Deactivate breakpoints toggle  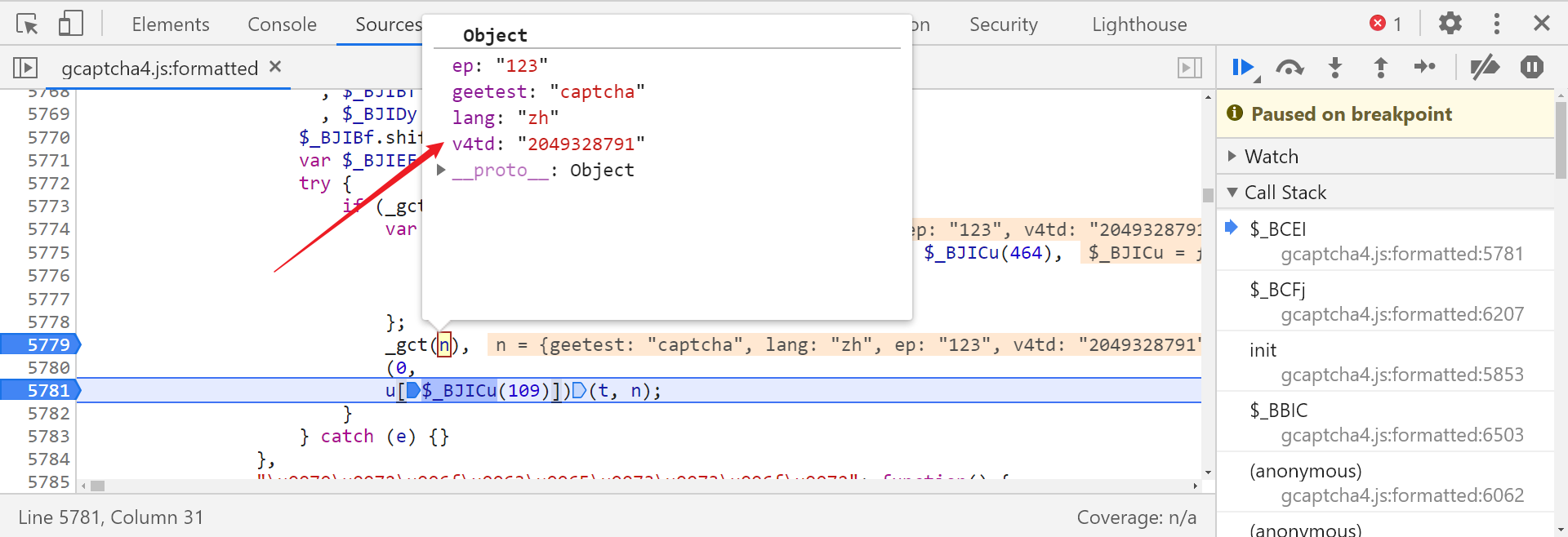[1485, 68]
